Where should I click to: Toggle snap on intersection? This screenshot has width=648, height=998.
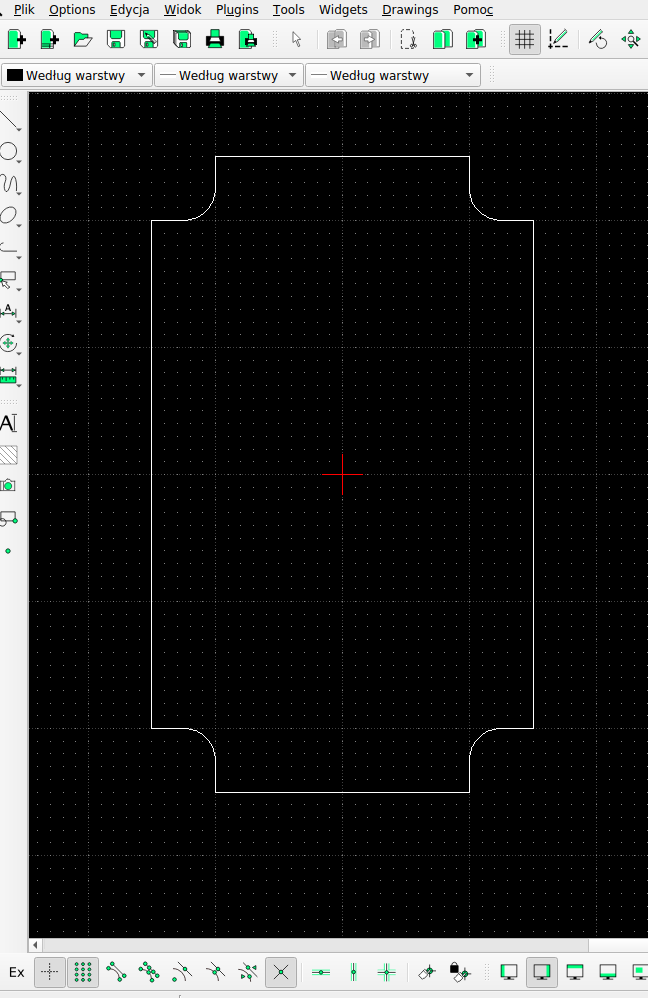[x=281, y=972]
